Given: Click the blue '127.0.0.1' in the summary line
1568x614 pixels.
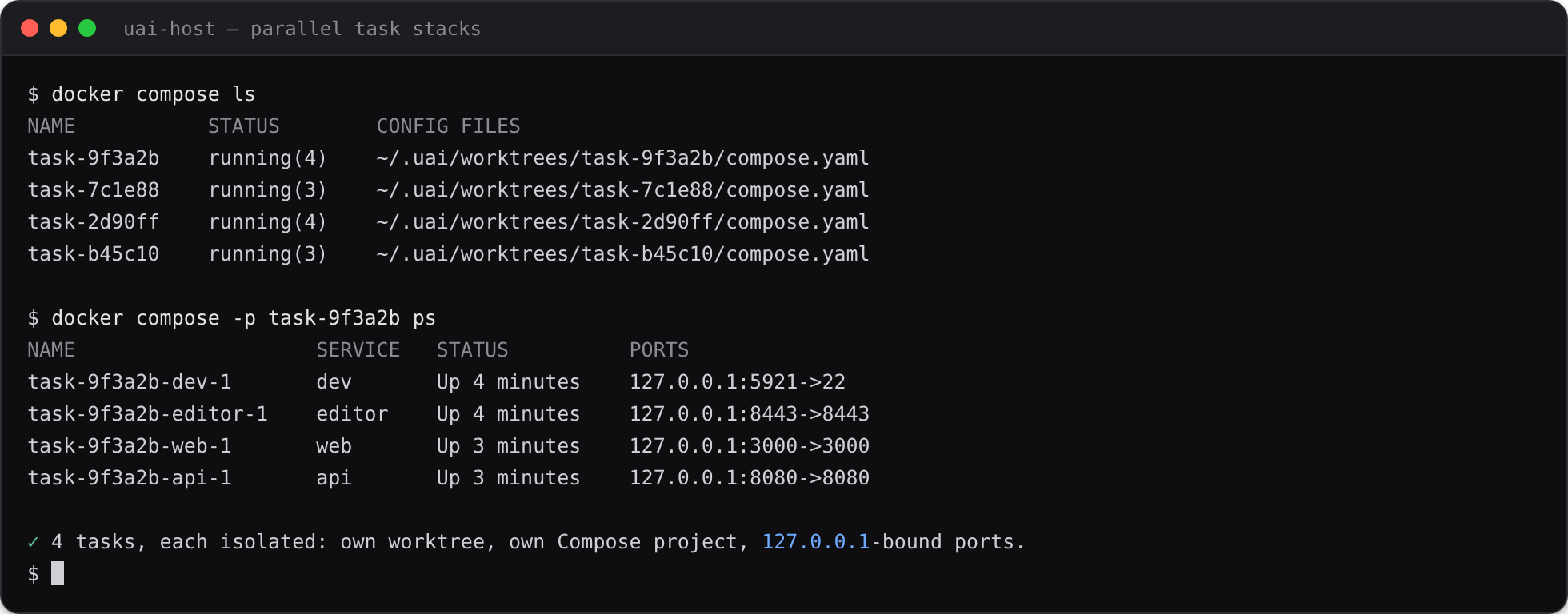Looking at the screenshot, I should point(816,542).
